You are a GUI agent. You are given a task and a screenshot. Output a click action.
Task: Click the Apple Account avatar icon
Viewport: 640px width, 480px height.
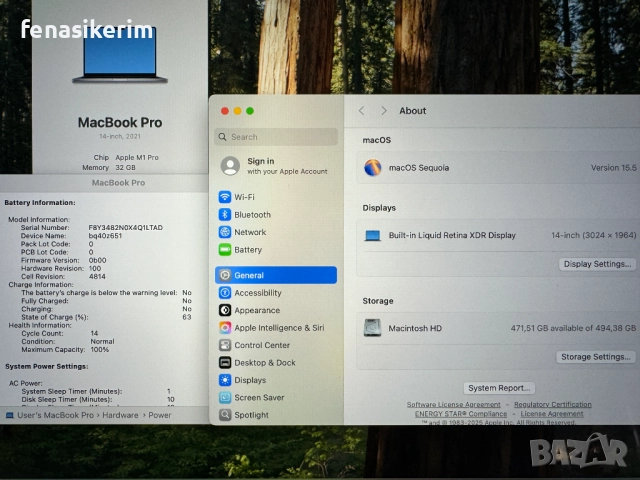230,166
